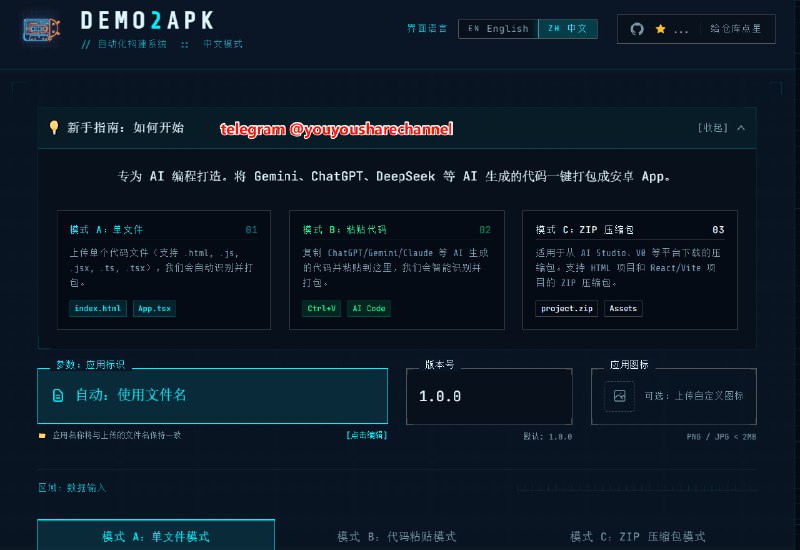Click the PNG / JPG < 2MB hint
800x550 pixels.
[721, 437]
